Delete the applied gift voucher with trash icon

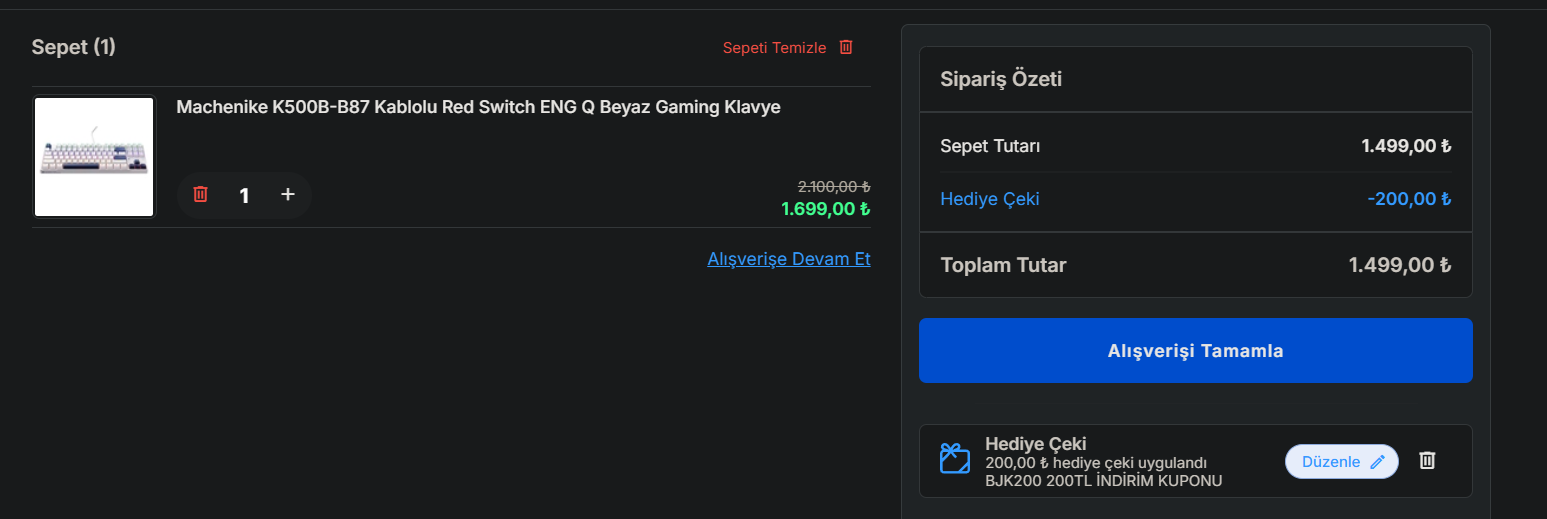[x=1427, y=460]
